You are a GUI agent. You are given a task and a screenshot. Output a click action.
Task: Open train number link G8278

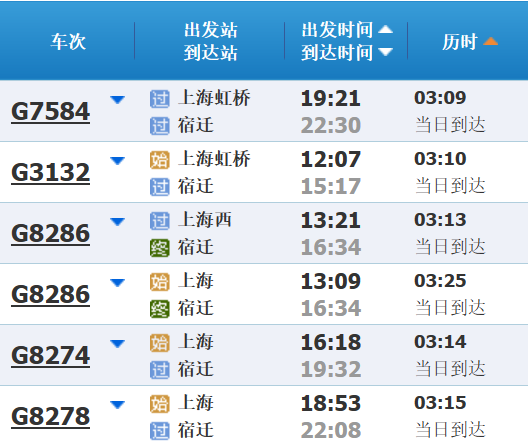pos(51,416)
